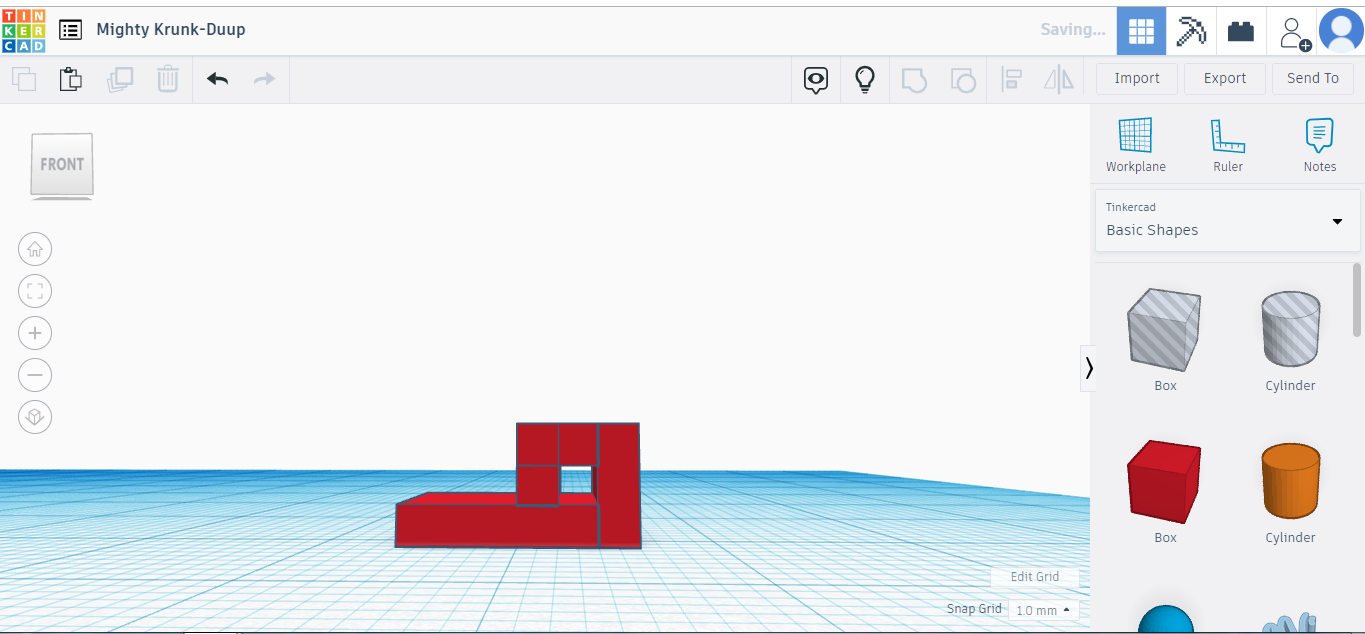Open the designs list icon

click(70, 30)
